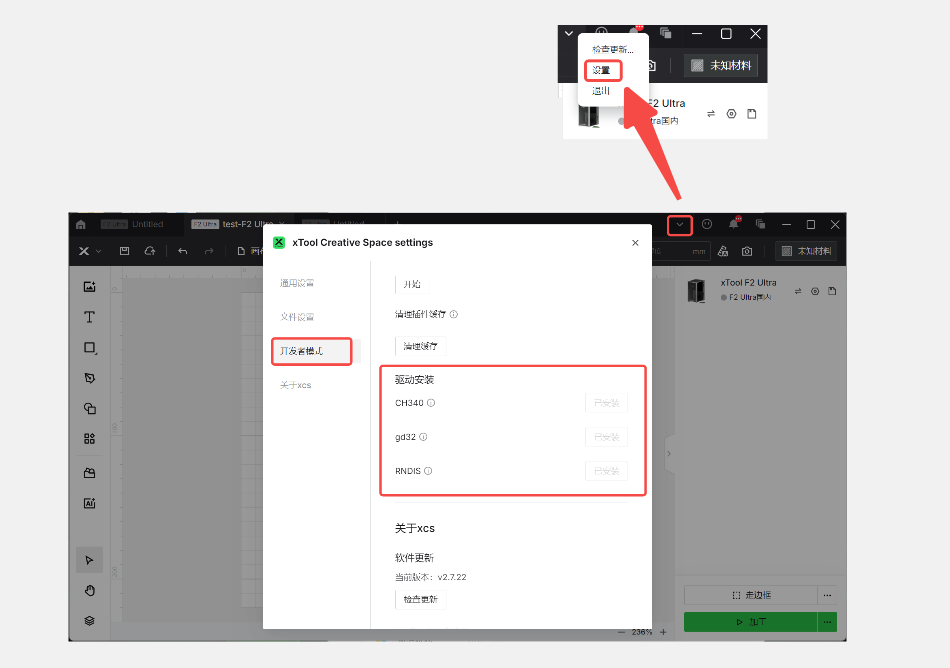Go to the Home icon in main window
The height and width of the screenshot is (668, 950).
[x=81, y=224]
